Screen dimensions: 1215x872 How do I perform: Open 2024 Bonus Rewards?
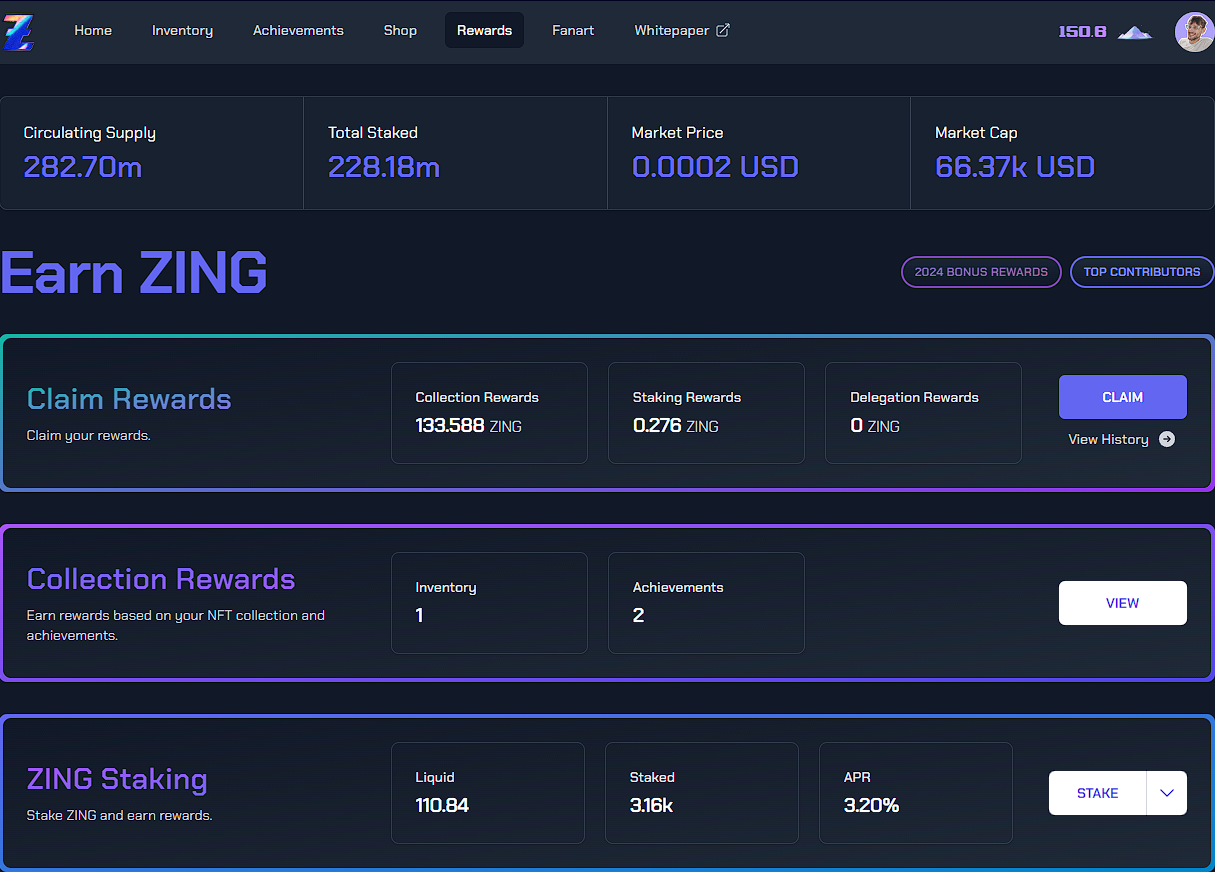point(981,272)
